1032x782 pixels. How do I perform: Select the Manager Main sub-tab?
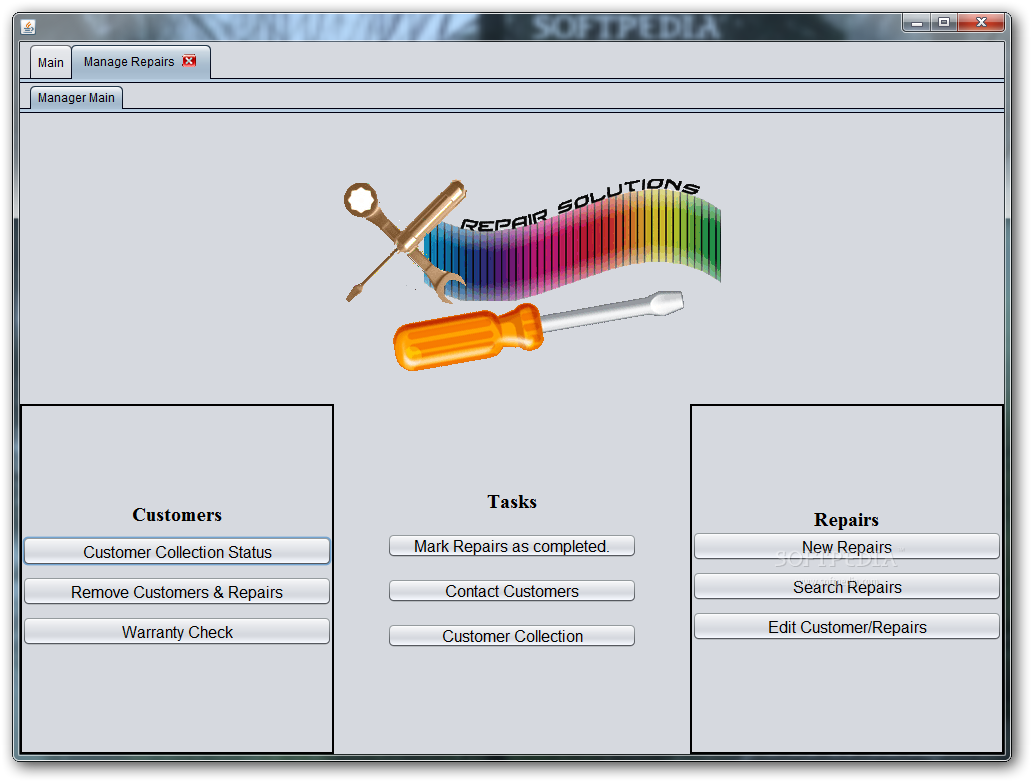coord(76,97)
